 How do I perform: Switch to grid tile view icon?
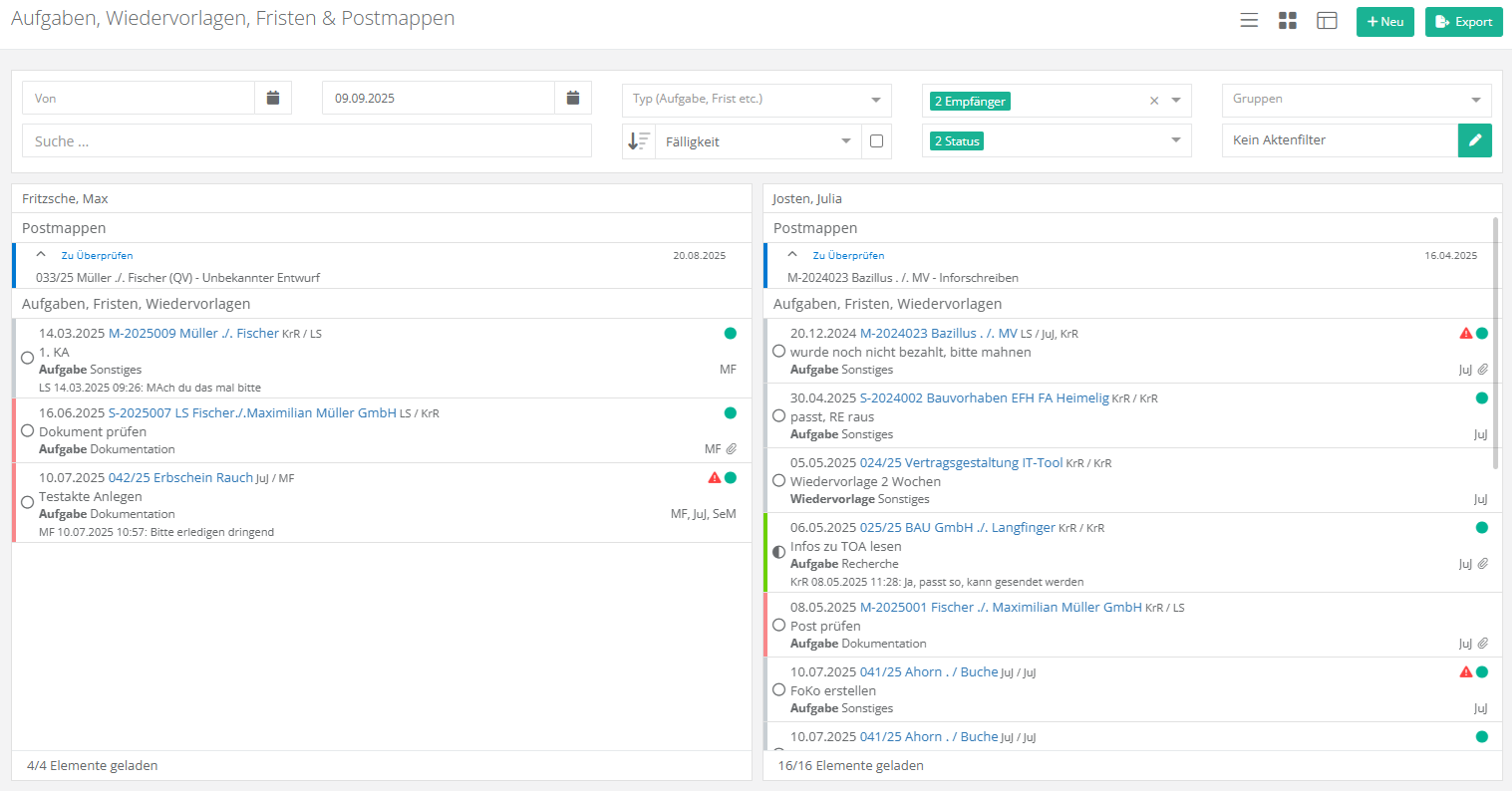[1288, 21]
